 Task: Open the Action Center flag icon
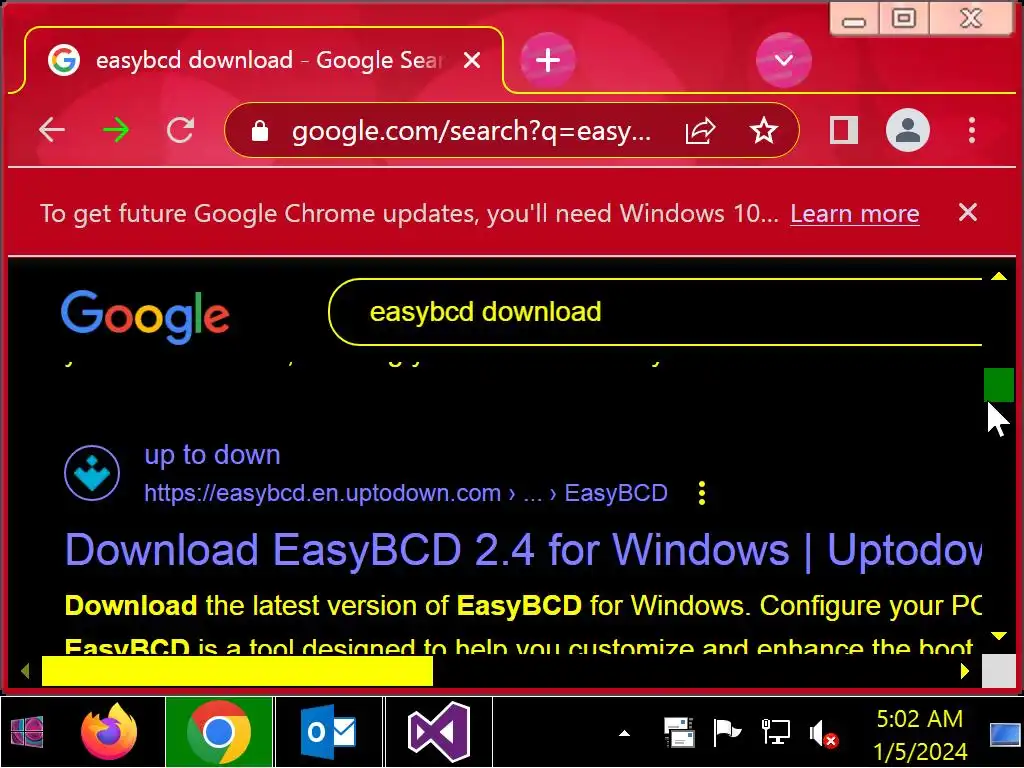(x=727, y=732)
